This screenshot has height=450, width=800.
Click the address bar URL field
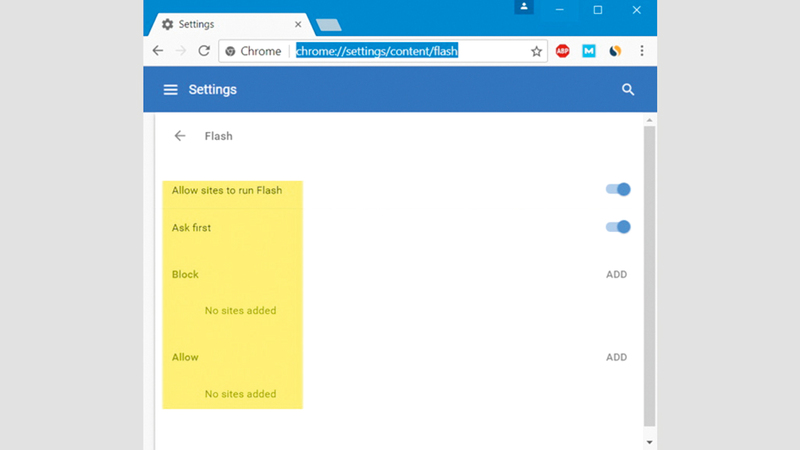pos(400,51)
